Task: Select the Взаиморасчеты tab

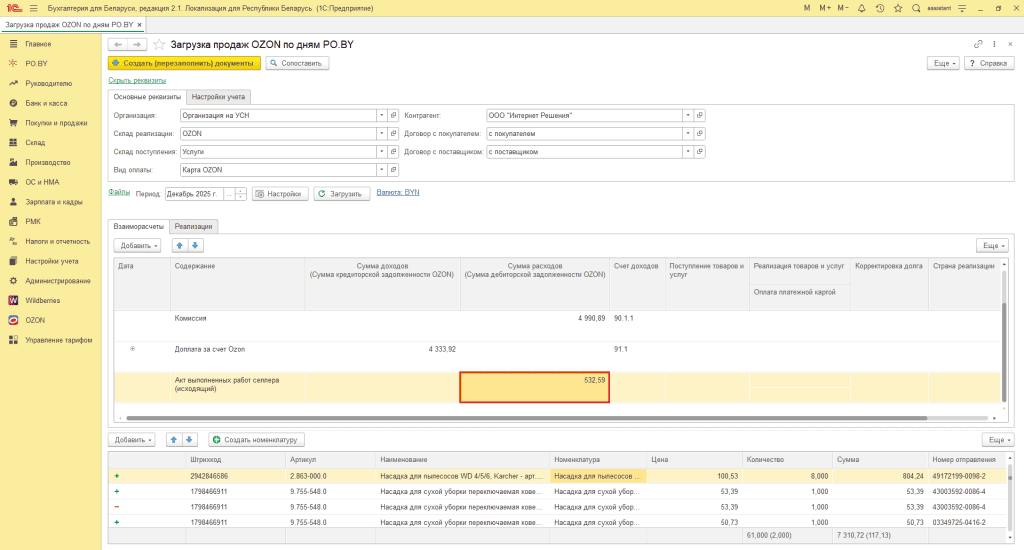Action: pos(138,226)
